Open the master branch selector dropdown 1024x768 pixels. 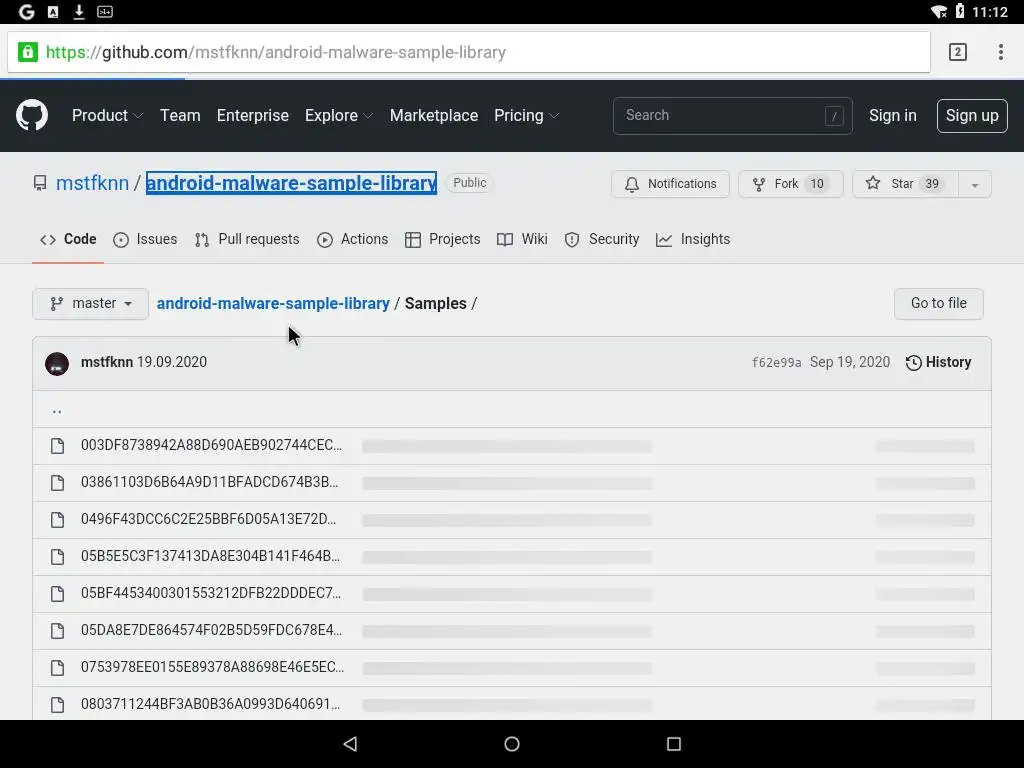point(91,304)
